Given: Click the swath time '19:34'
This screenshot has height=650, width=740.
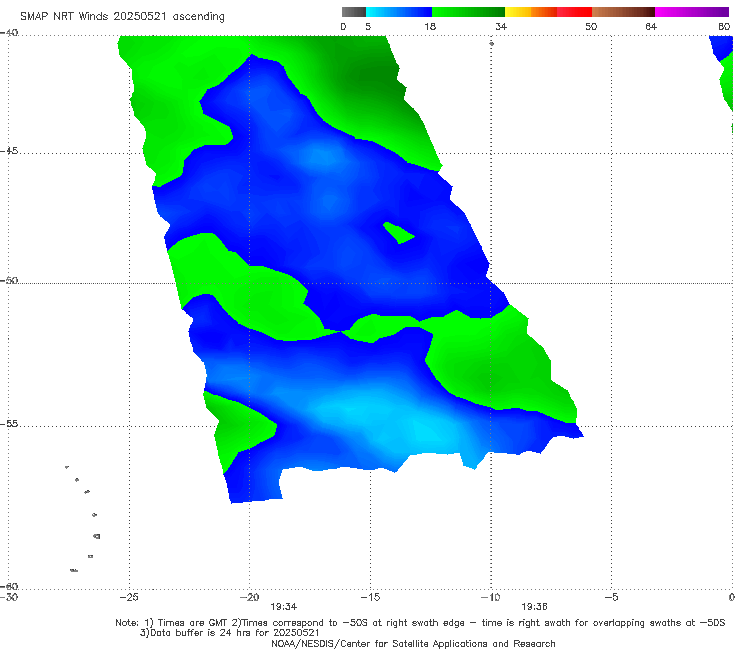Looking at the screenshot, I should [283, 607].
